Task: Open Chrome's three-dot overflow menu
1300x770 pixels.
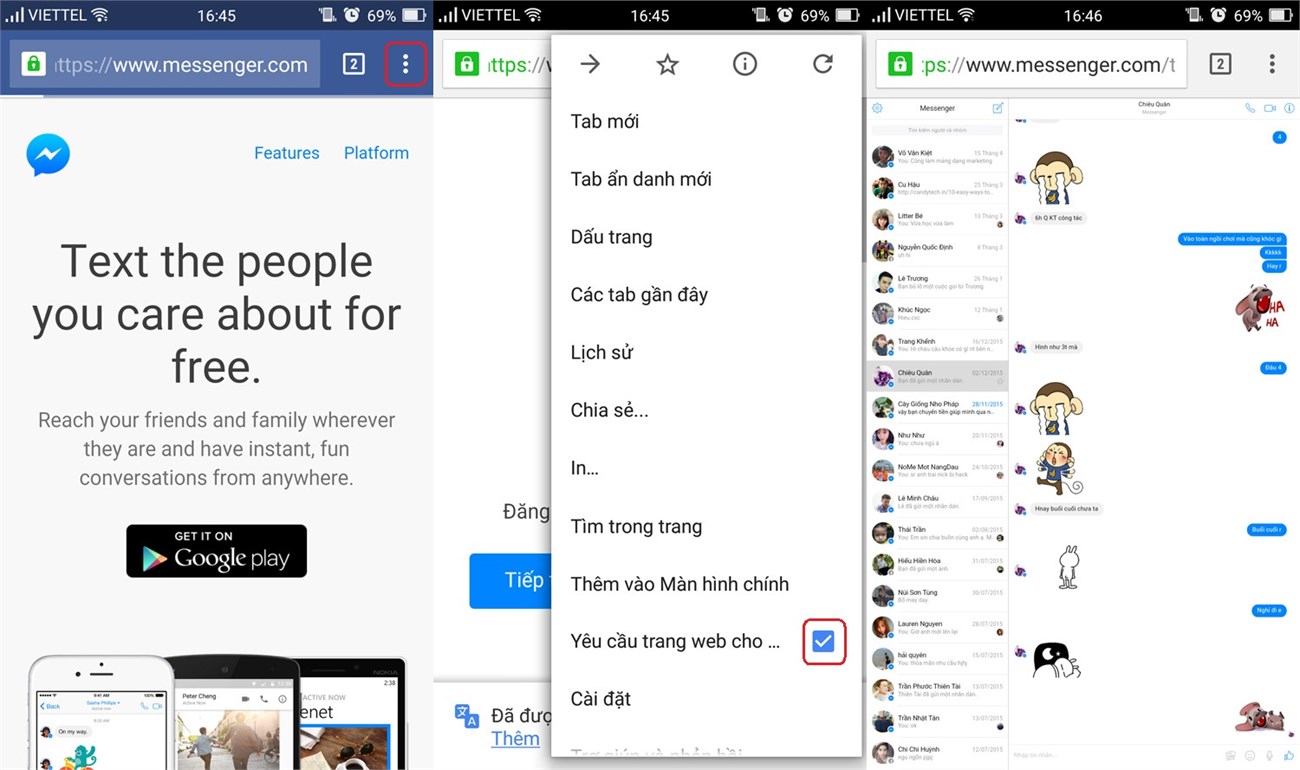Action: [x=405, y=64]
